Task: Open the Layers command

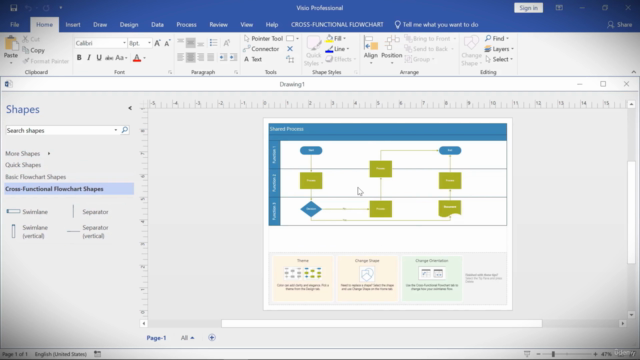Action: click(499, 49)
